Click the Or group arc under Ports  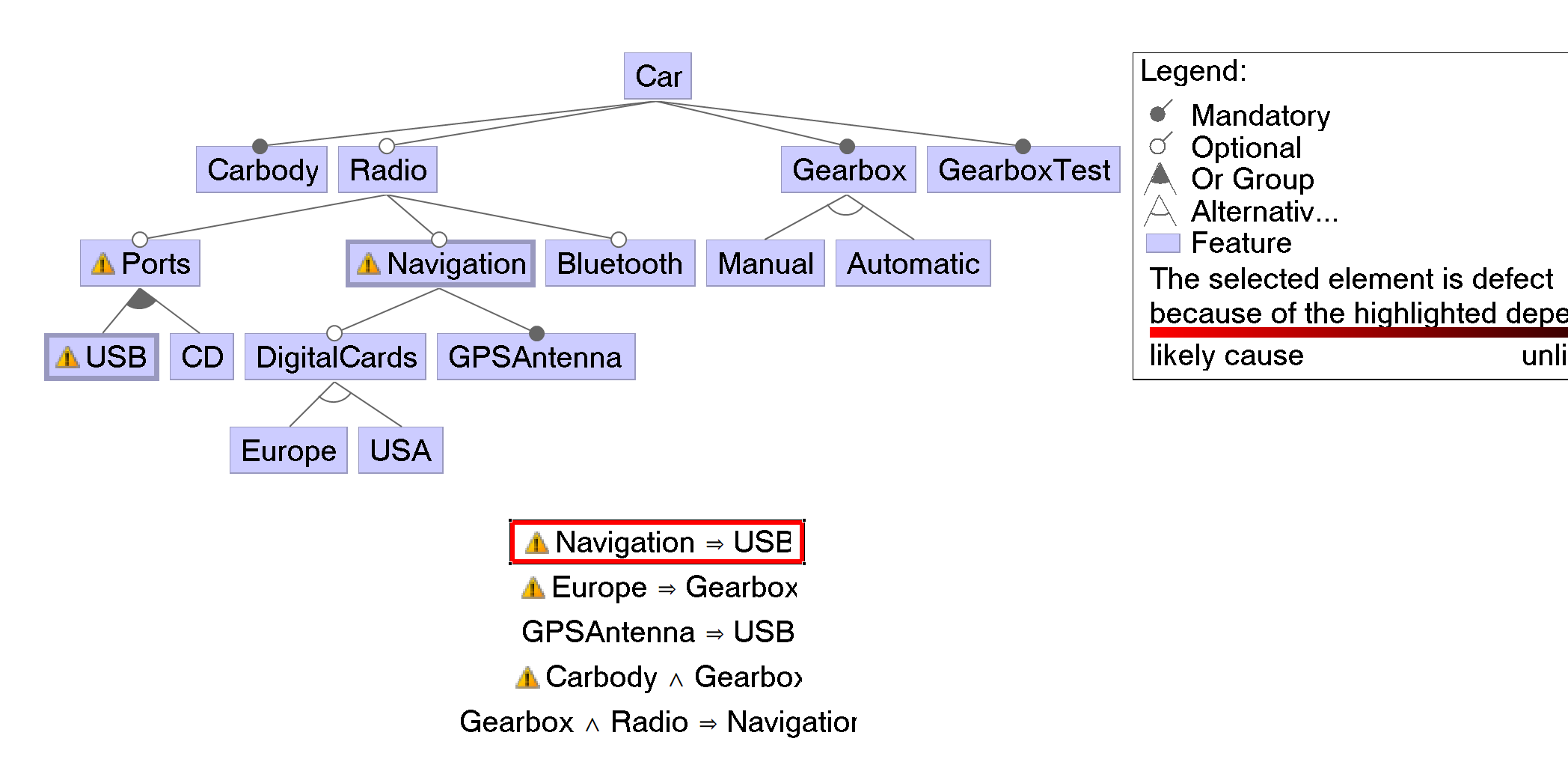pos(141,299)
